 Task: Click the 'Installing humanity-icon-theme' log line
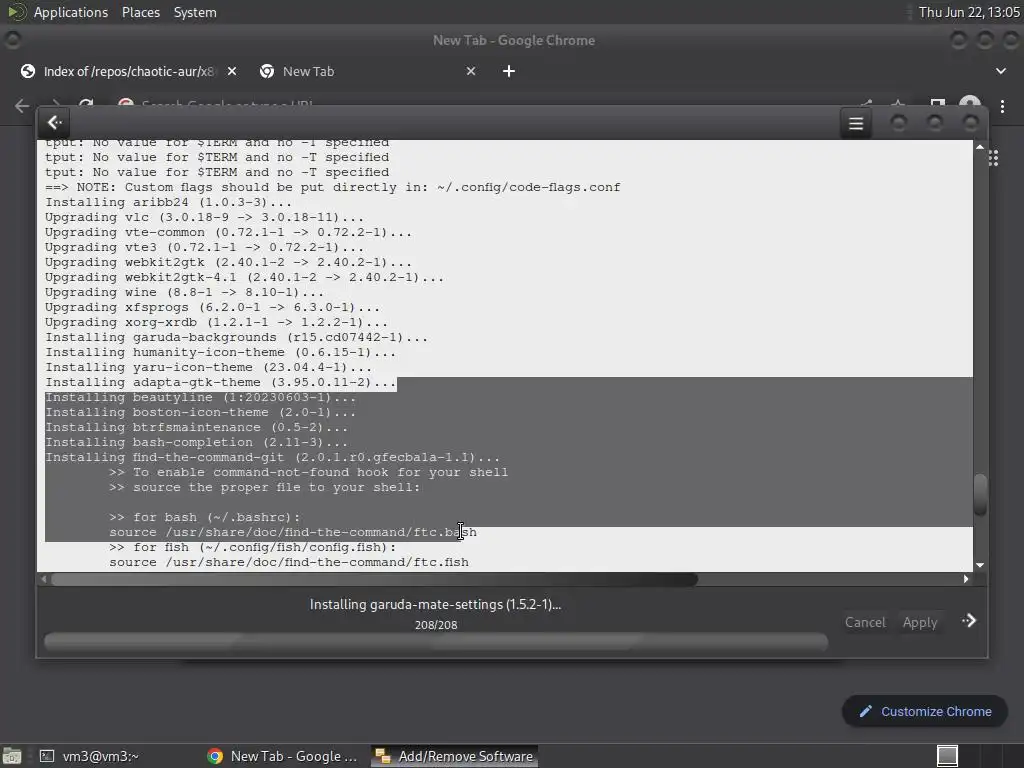click(220, 352)
